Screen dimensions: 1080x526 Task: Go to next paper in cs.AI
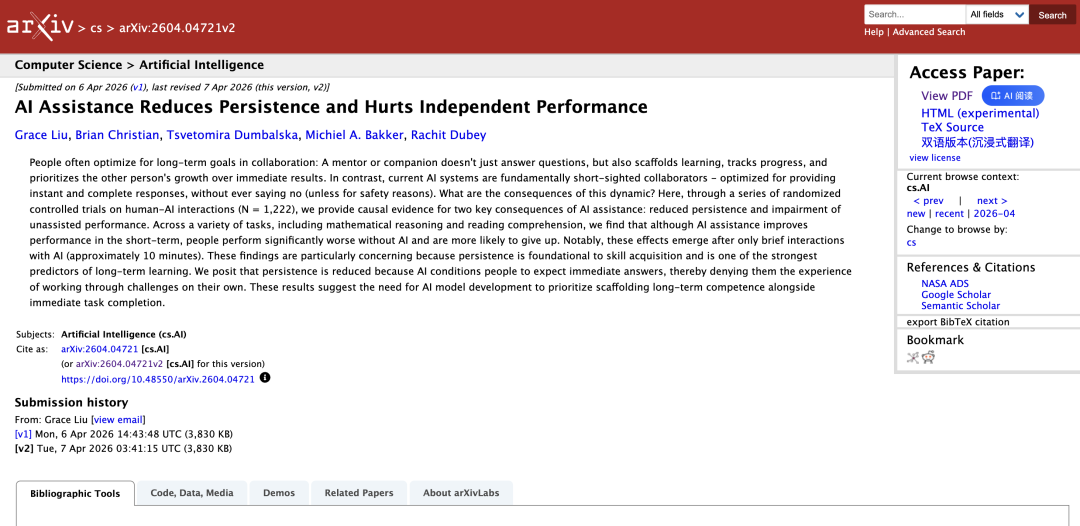pos(991,201)
